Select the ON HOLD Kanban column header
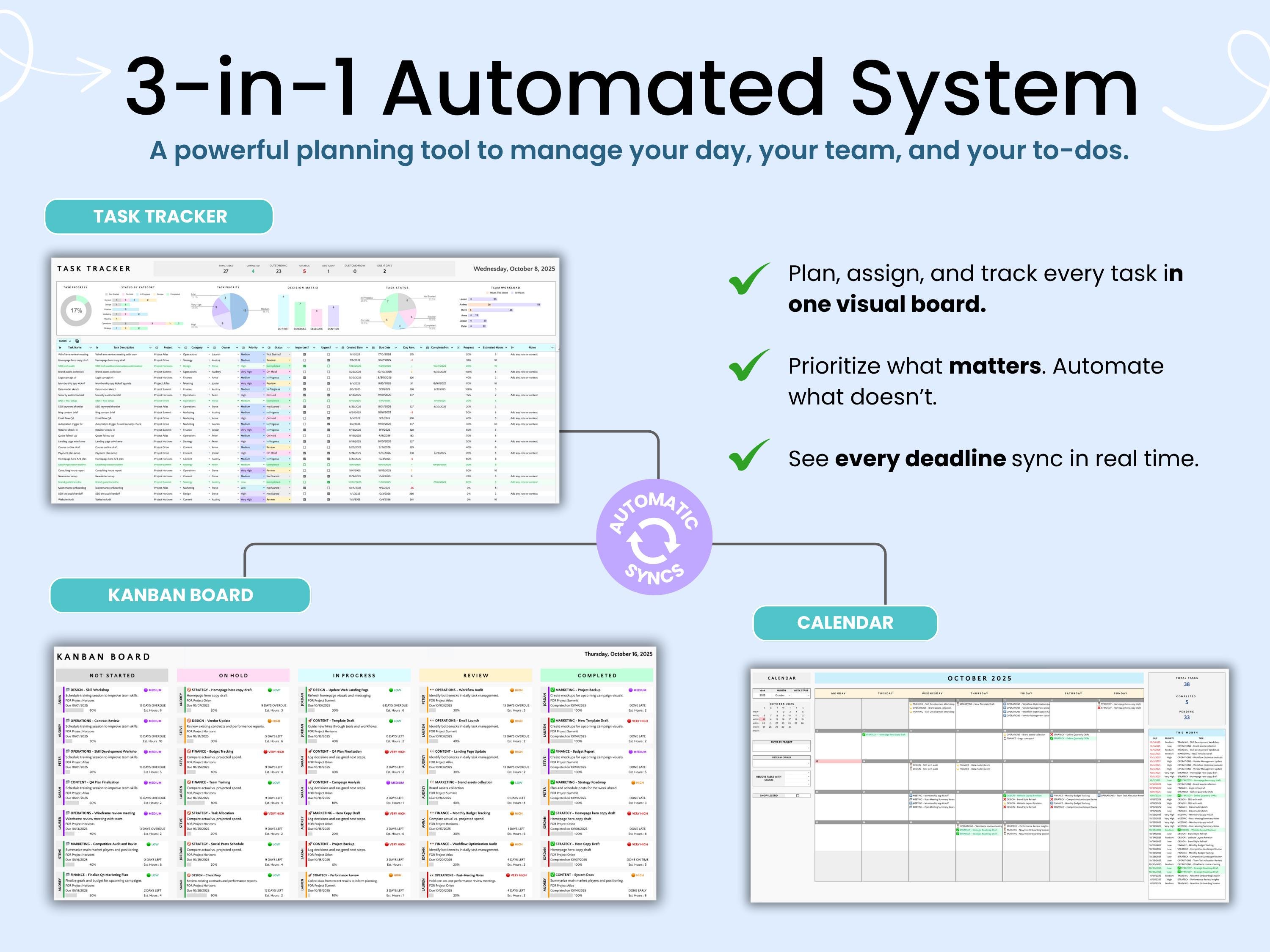The width and height of the screenshot is (1270, 952). pyautogui.click(x=233, y=675)
